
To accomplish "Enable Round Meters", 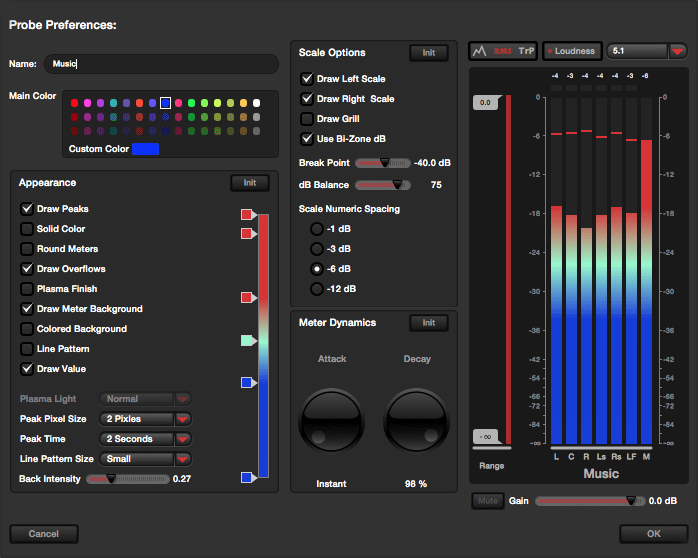I will [27, 249].
